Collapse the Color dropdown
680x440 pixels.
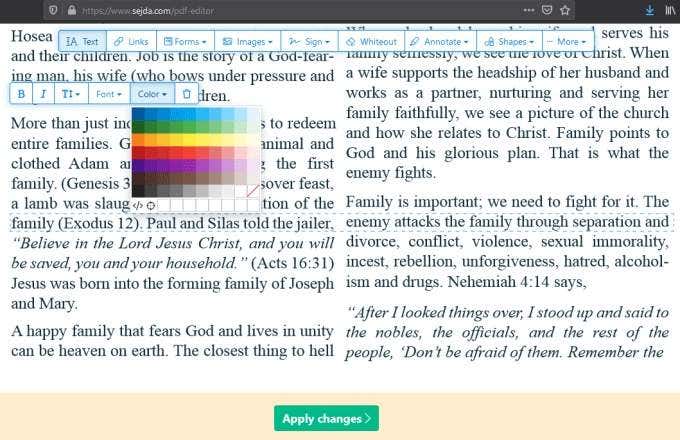(x=152, y=94)
